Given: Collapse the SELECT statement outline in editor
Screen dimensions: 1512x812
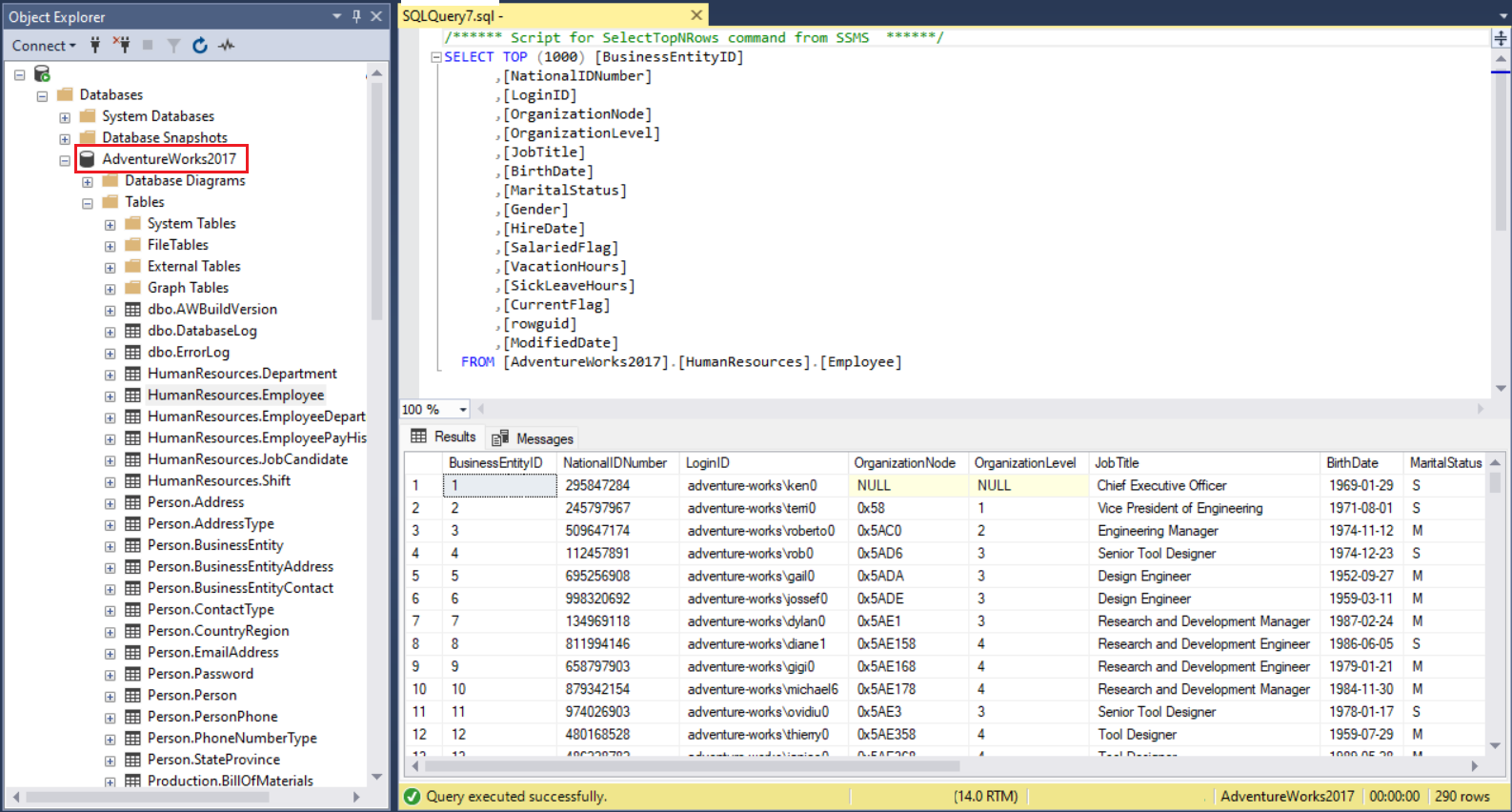Looking at the screenshot, I should (x=436, y=57).
